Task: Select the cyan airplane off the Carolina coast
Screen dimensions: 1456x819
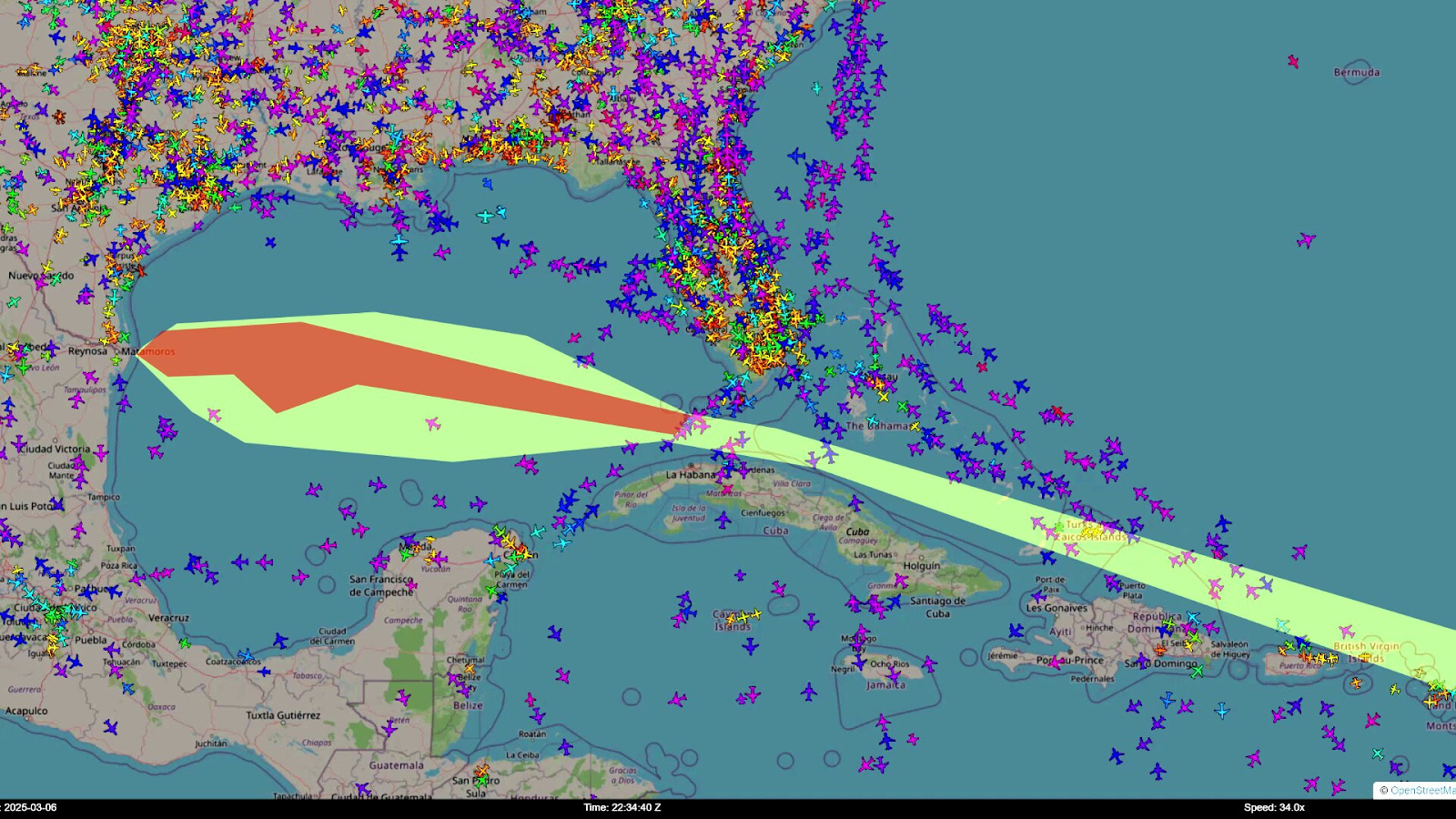Action: point(816,88)
